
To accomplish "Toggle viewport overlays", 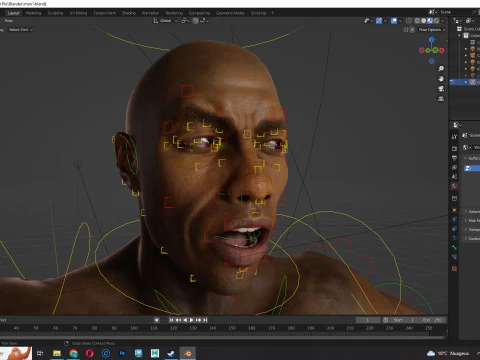I will tap(394, 21).
